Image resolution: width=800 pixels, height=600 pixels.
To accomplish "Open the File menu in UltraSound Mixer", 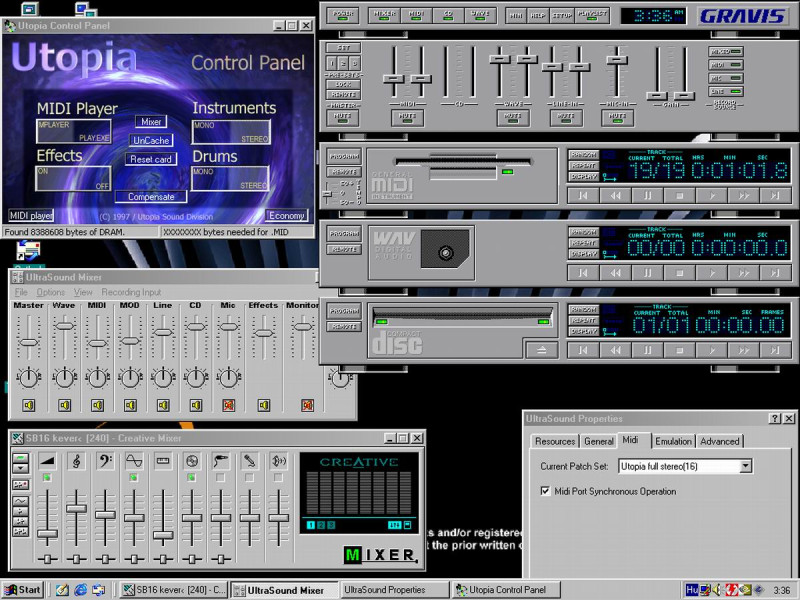I will [x=21, y=292].
